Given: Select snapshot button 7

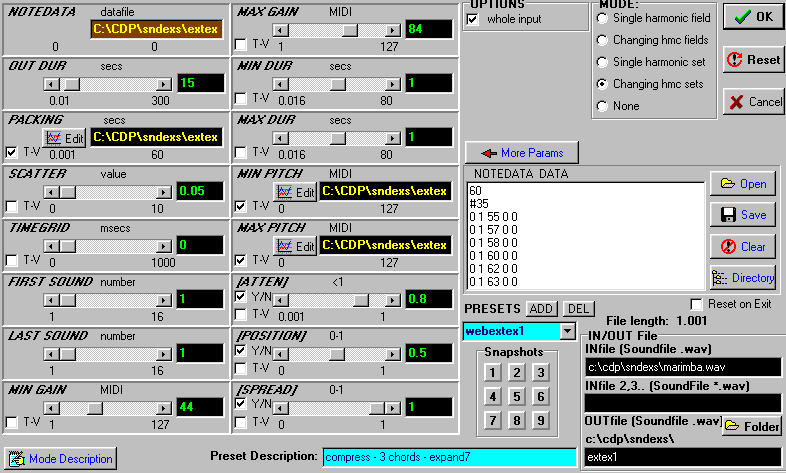Looking at the screenshot, I should [492, 420].
